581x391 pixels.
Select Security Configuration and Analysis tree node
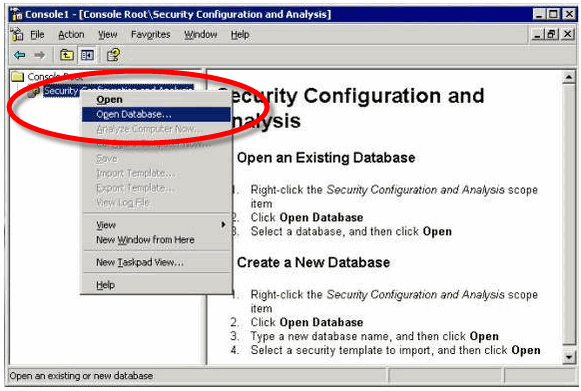click(118, 90)
